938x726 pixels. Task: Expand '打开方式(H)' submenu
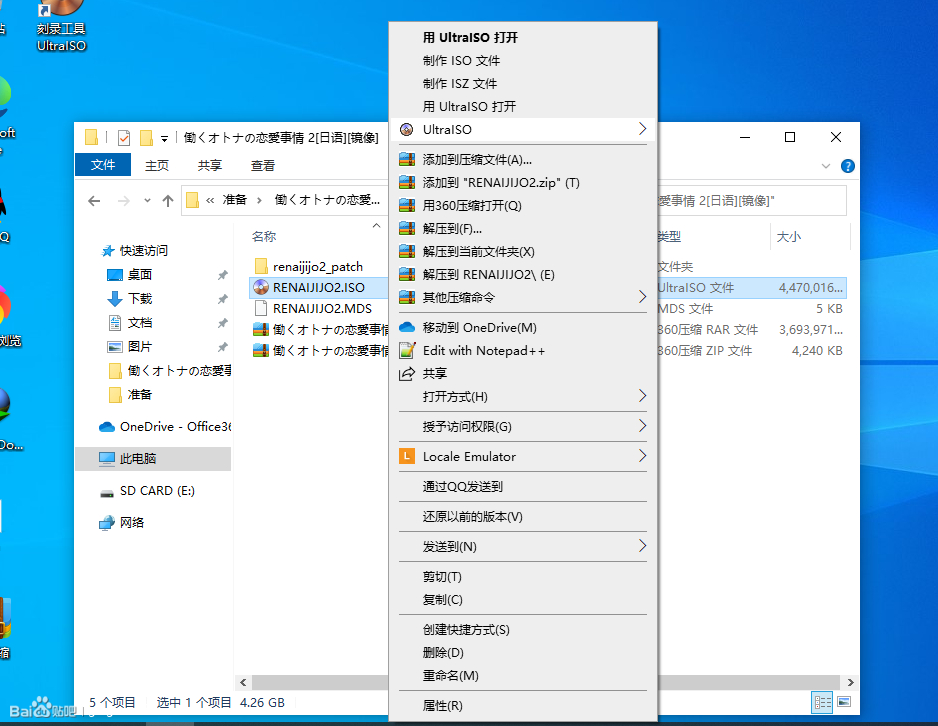click(523, 396)
